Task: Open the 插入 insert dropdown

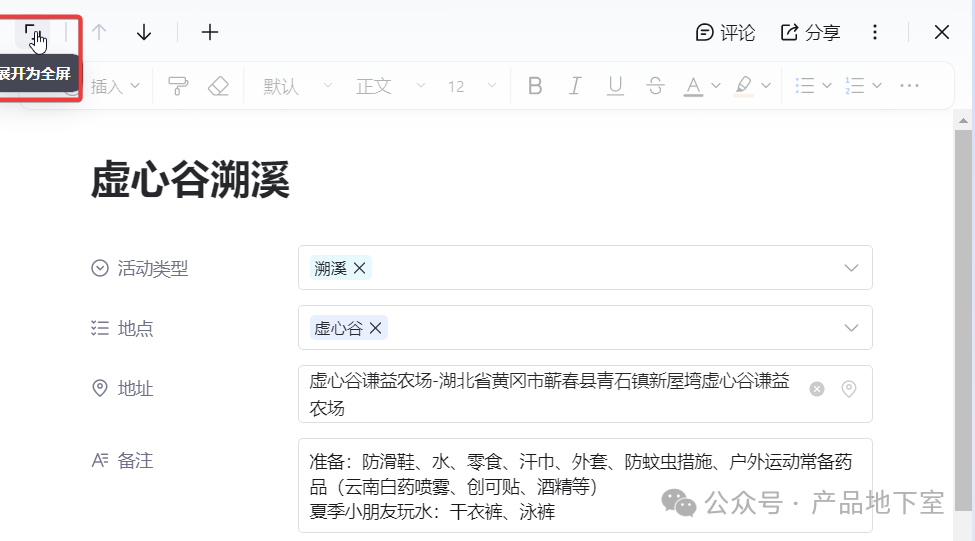Action: tap(115, 86)
